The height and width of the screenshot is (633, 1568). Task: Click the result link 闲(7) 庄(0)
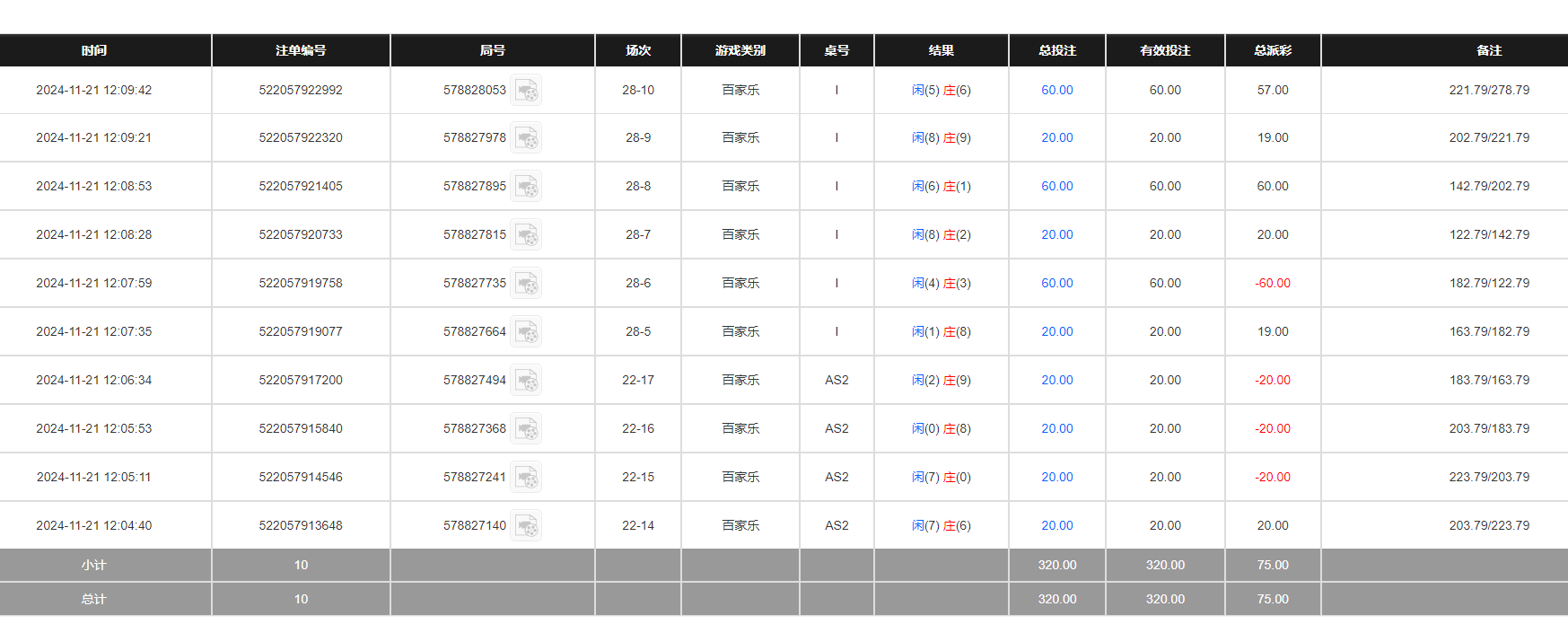(941, 477)
